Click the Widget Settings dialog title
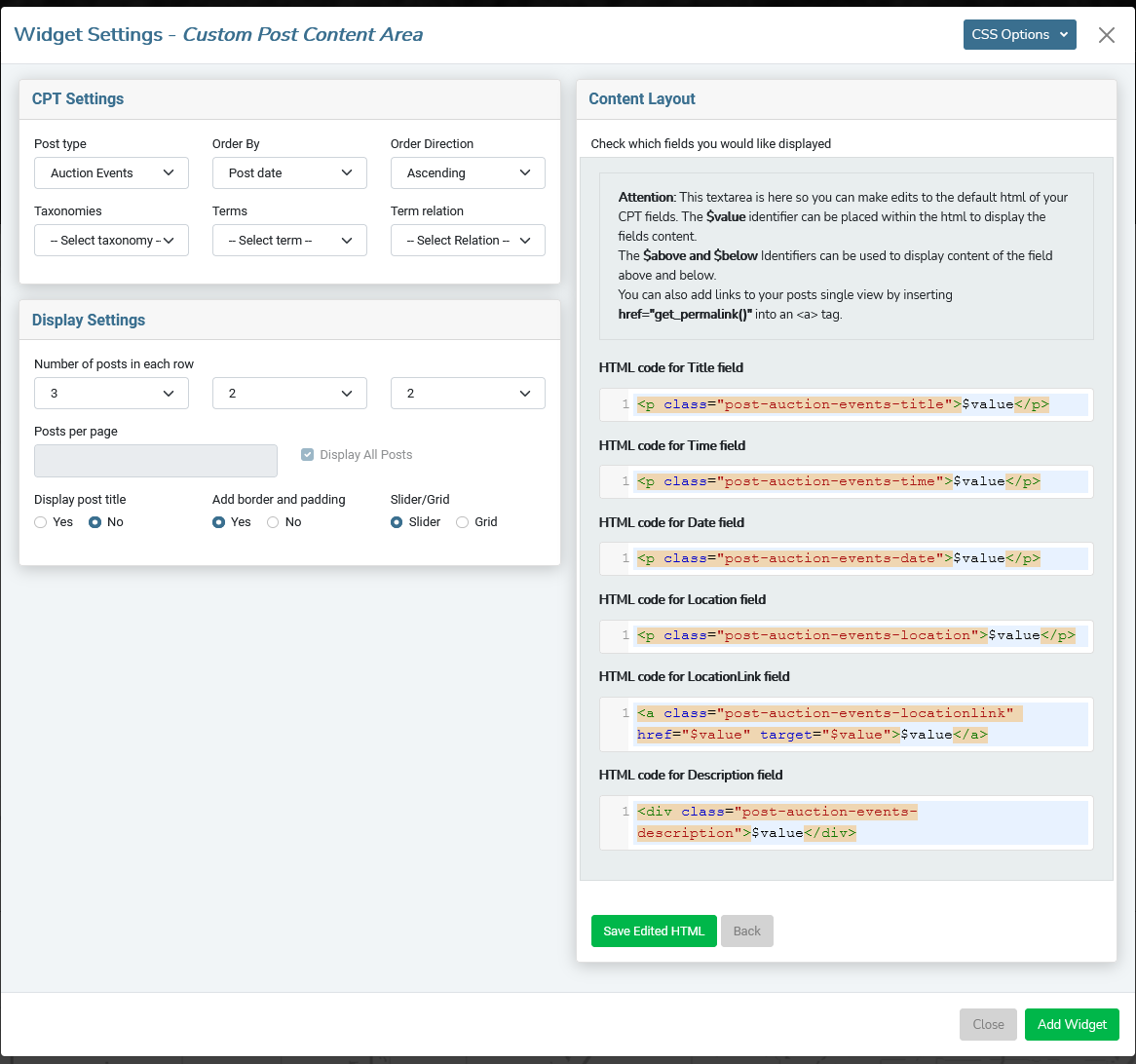1136x1064 pixels. click(x=218, y=35)
